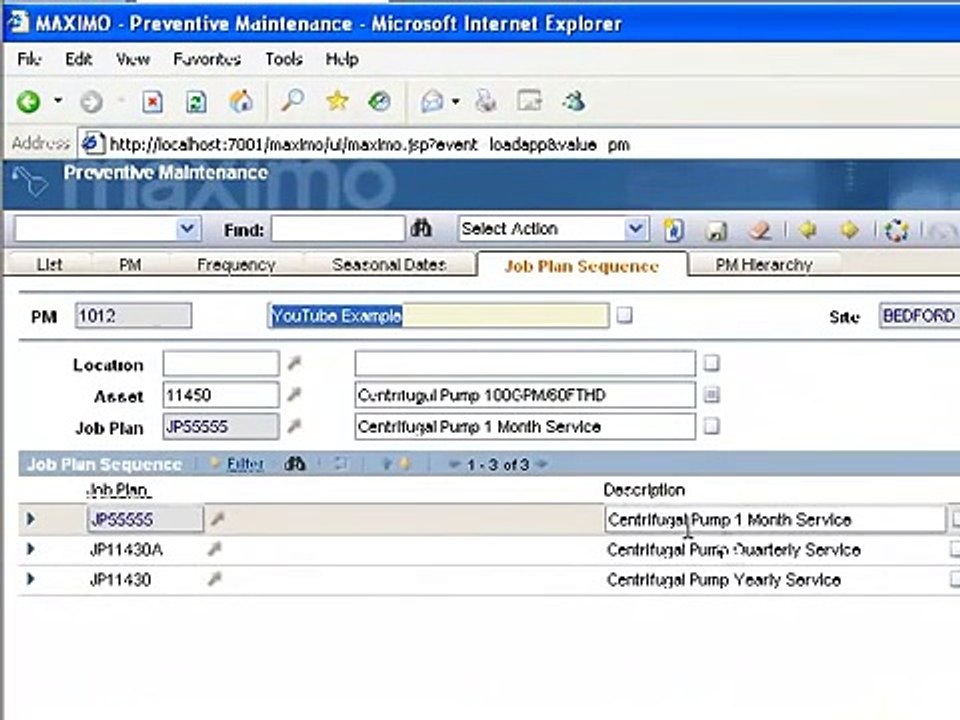This screenshot has width=960, height=720.
Task: Open the History icon in the IE toolbar
Action: tap(379, 100)
